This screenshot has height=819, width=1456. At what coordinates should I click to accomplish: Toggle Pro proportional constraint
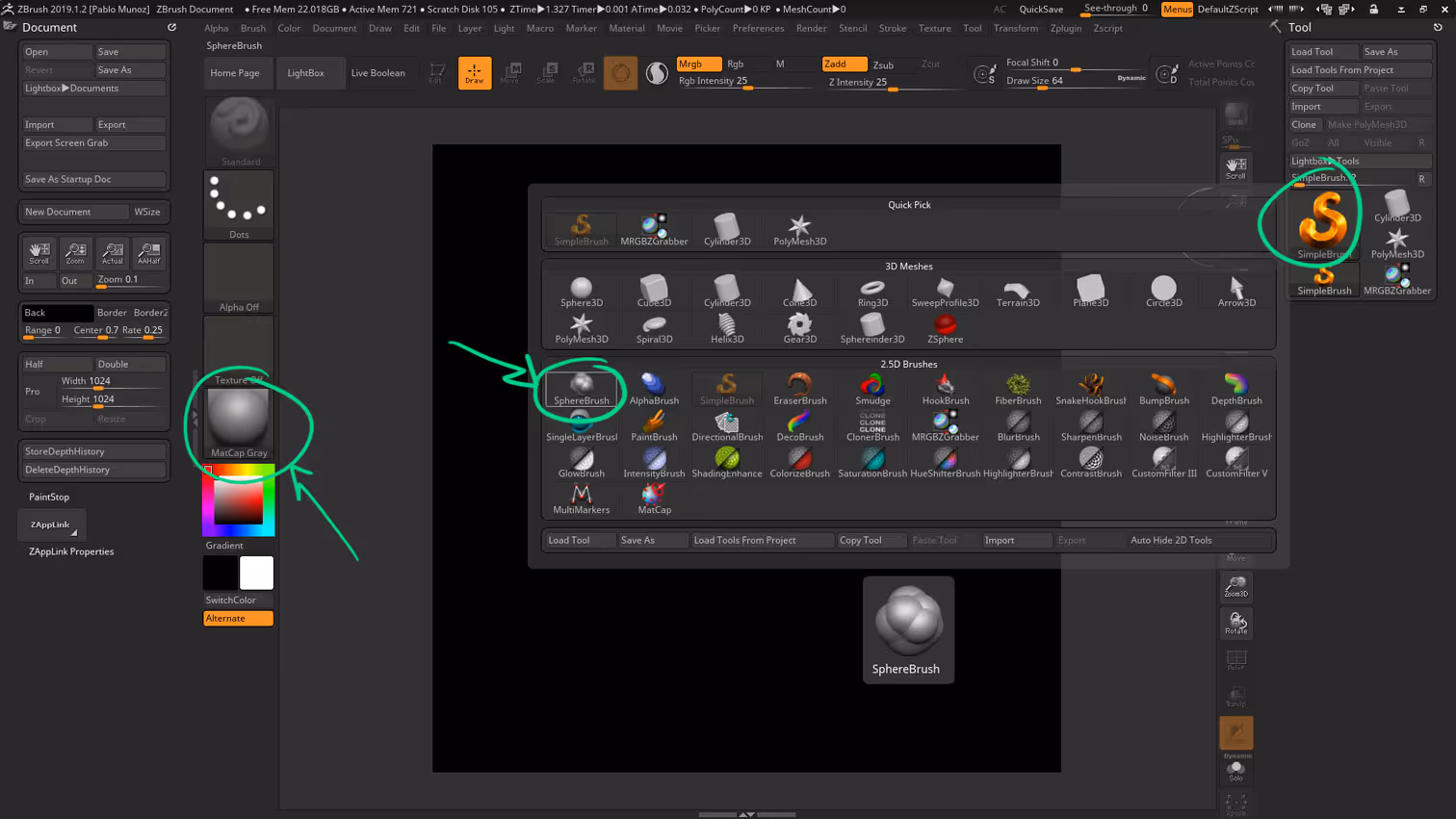coord(33,392)
